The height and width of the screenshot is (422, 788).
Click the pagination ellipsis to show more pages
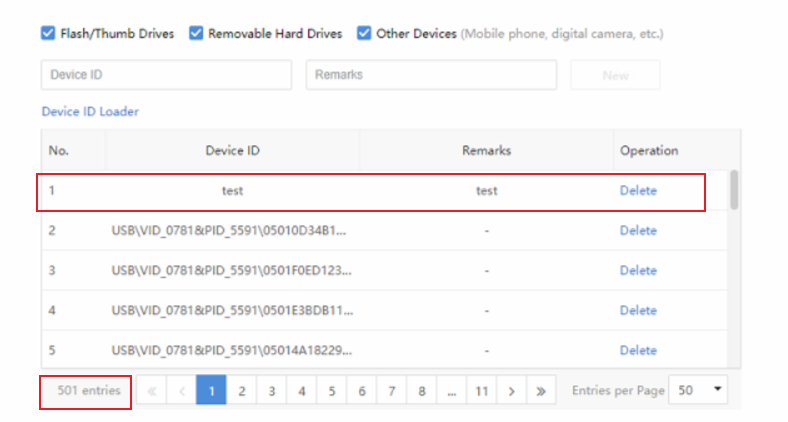451,391
